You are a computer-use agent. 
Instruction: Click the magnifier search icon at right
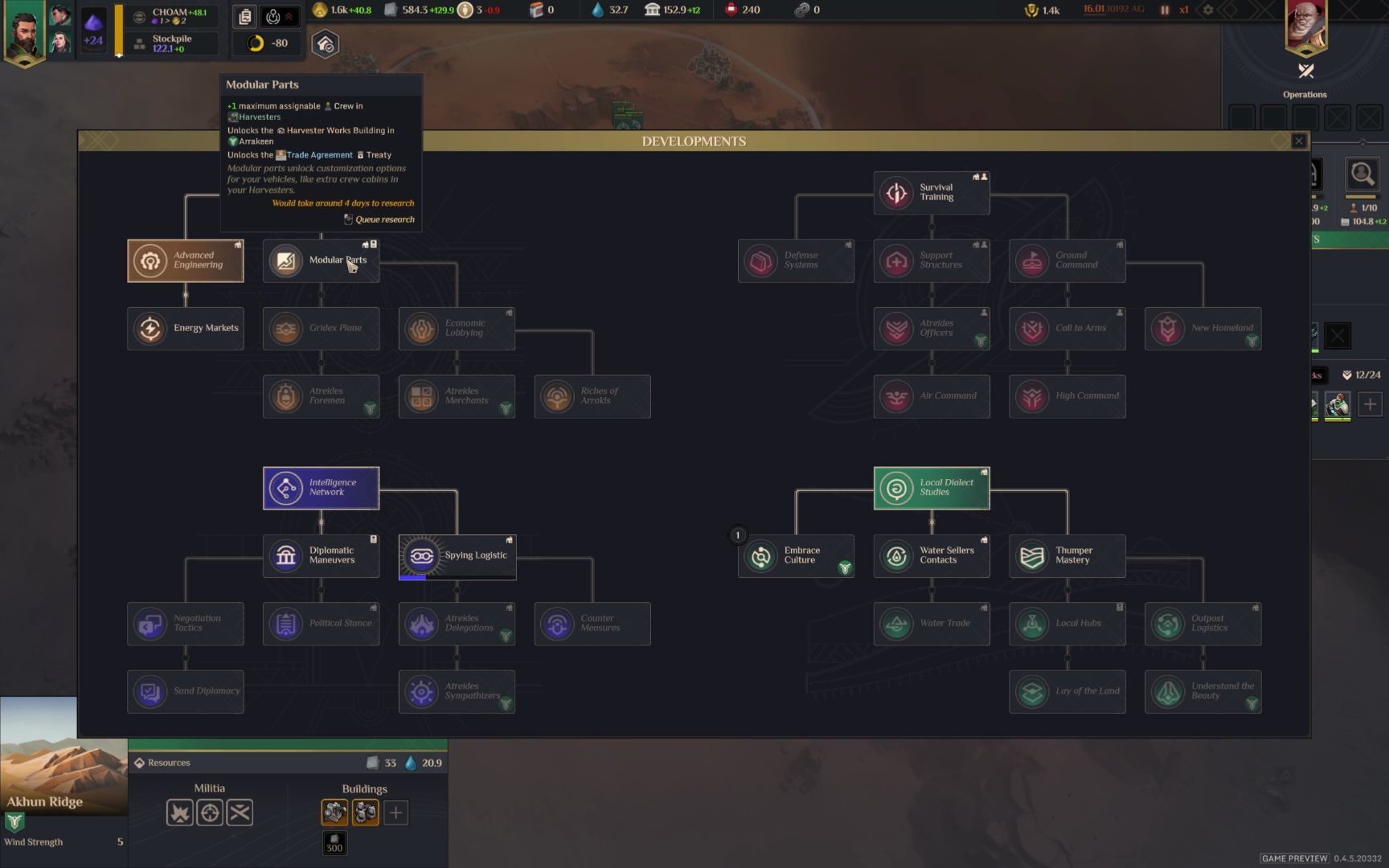coord(1362,174)
